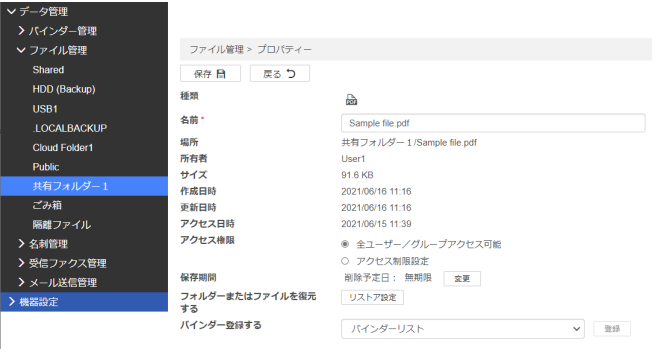656x360 pixels.
Task: Collapse the ファイル管理 section arrow
Action: point(21,50)
